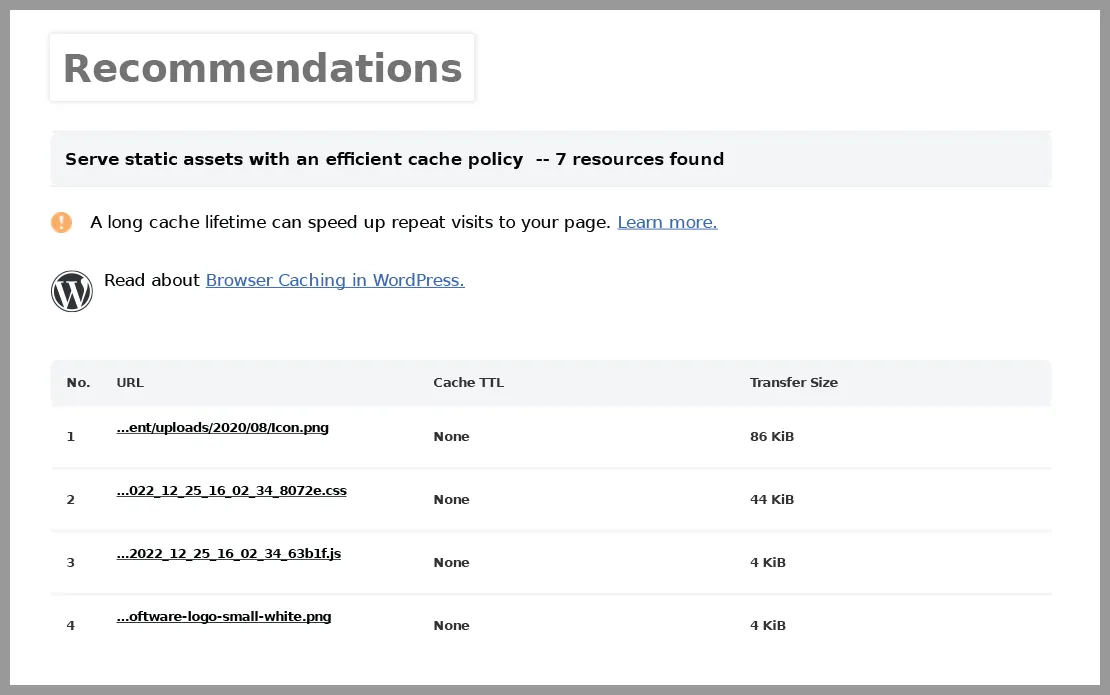Select the 86 KiB transfer size cell

pos(772,437)
